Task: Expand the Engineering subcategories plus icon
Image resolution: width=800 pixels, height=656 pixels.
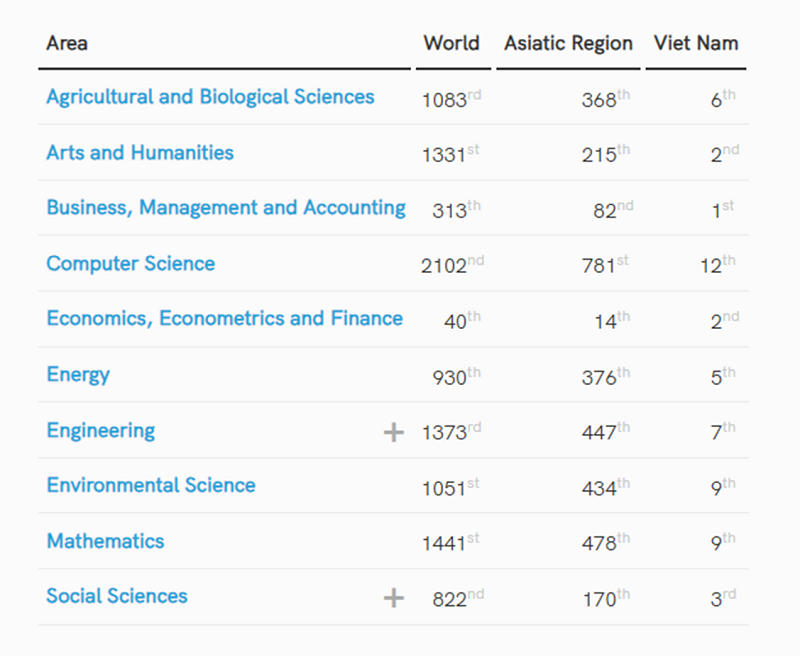Action: pos(394,432)
